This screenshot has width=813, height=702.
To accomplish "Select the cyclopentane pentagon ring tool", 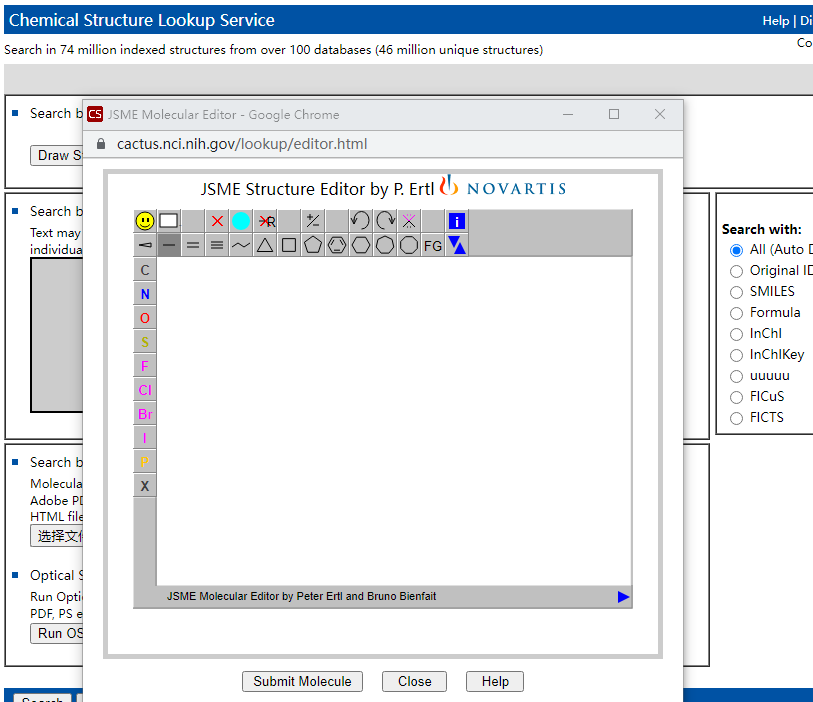I will [x=313, y=245].
